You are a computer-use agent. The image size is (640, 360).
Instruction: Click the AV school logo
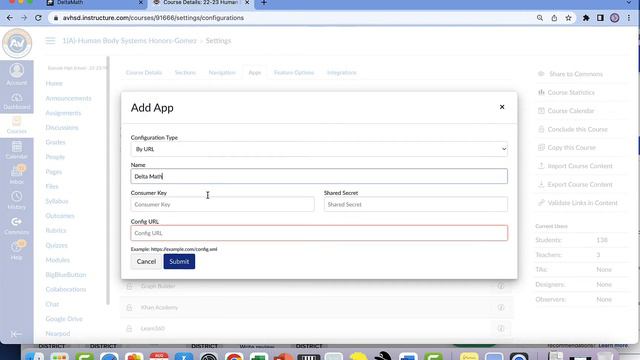pyautogui.click(x=17, y=43)
